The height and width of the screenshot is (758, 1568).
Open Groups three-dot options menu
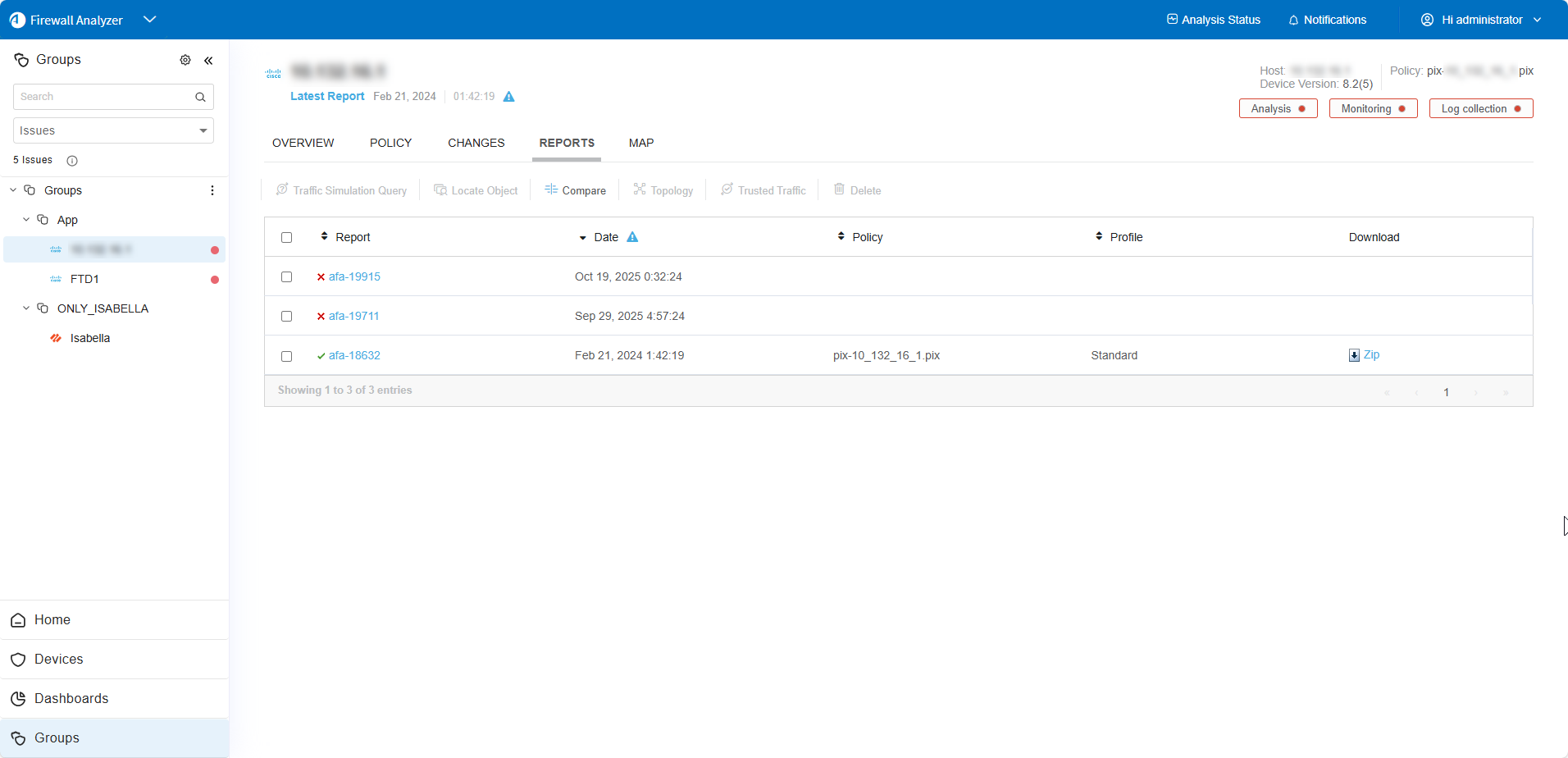pos(212,190)
